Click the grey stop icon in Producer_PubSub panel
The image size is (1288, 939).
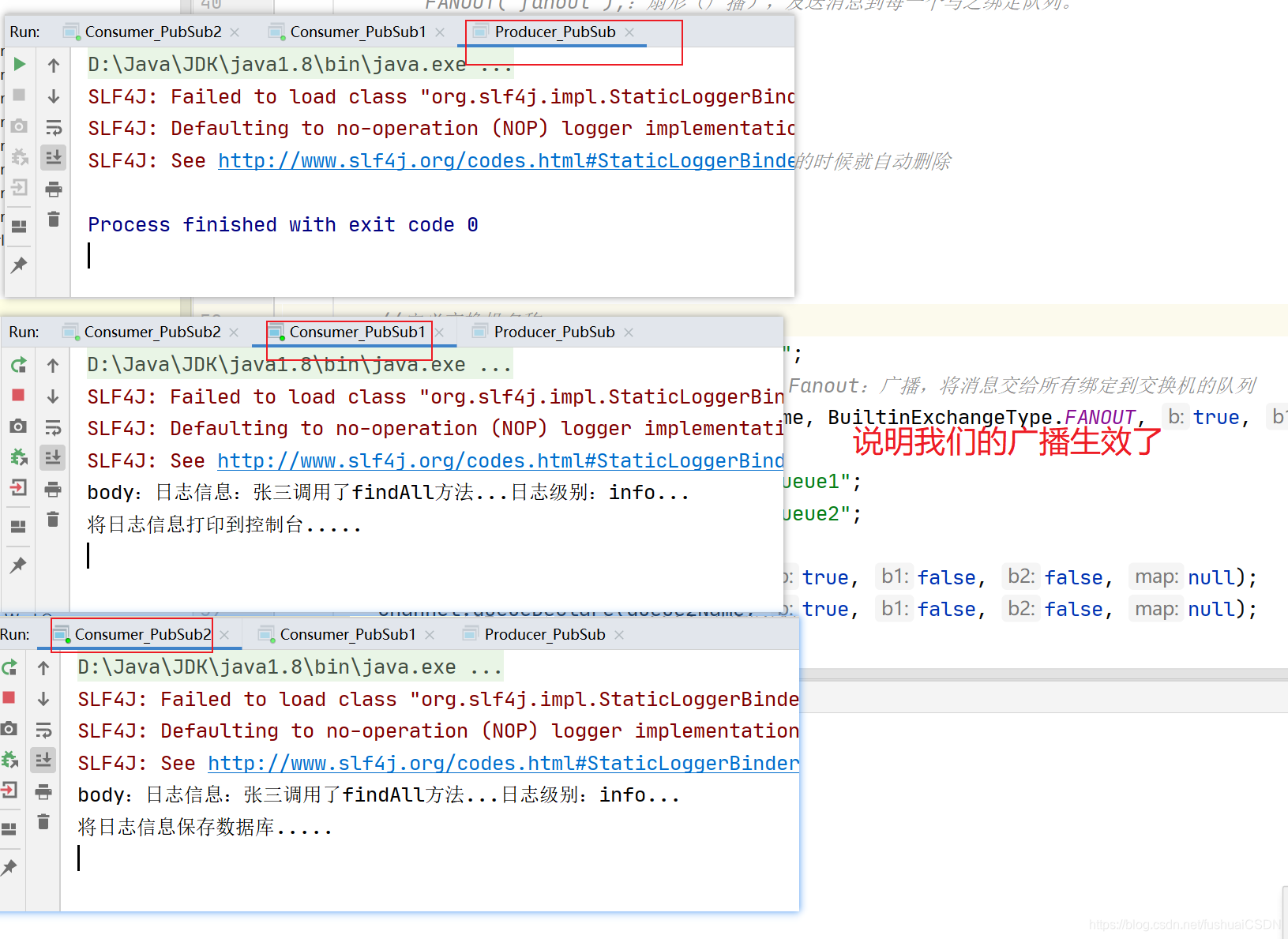(x=20, y=95)
